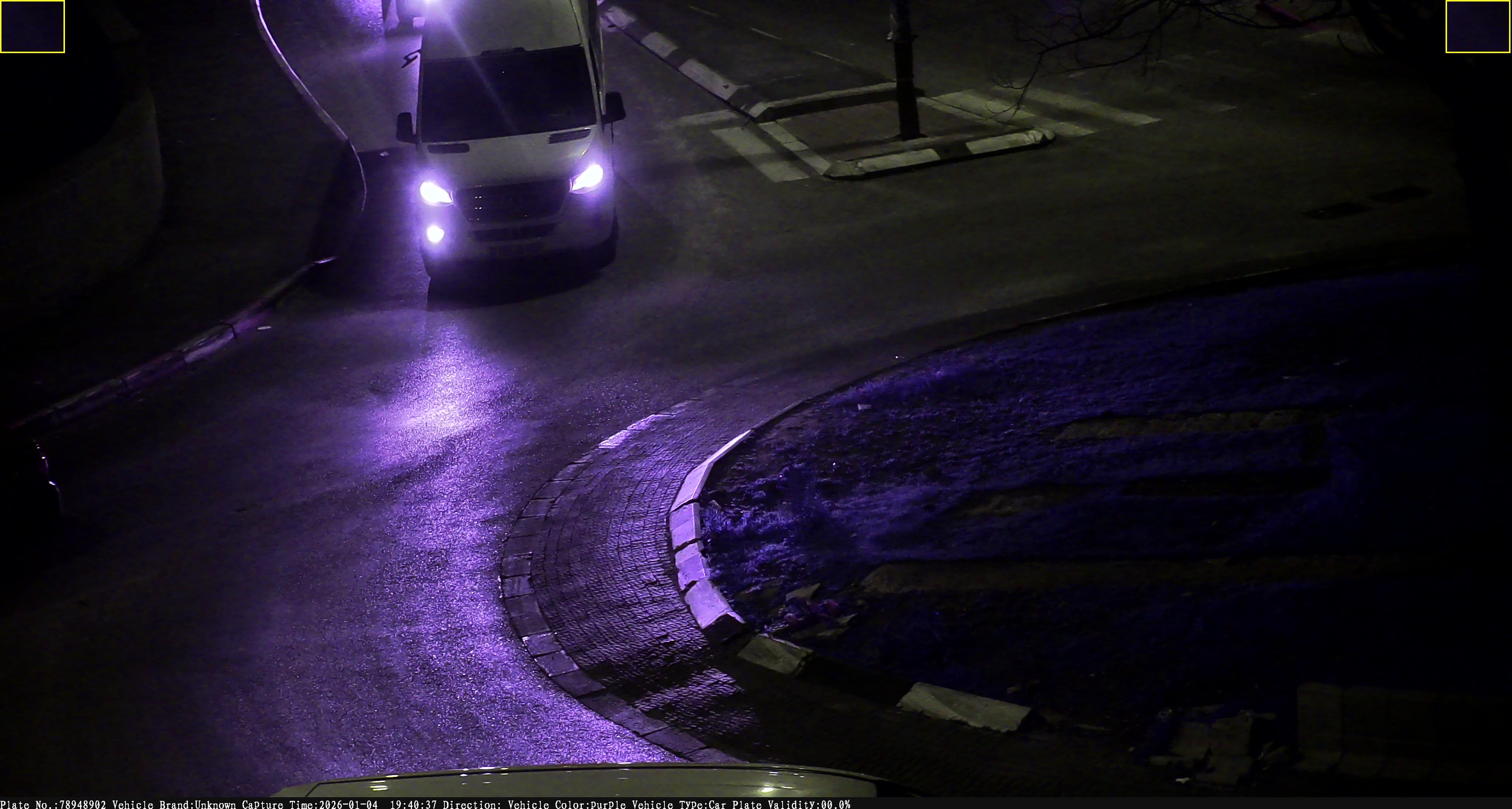This screenshot has width=1512, height=809.
Task: Click the plate number 78948902 text
Action: pos(83,804)
